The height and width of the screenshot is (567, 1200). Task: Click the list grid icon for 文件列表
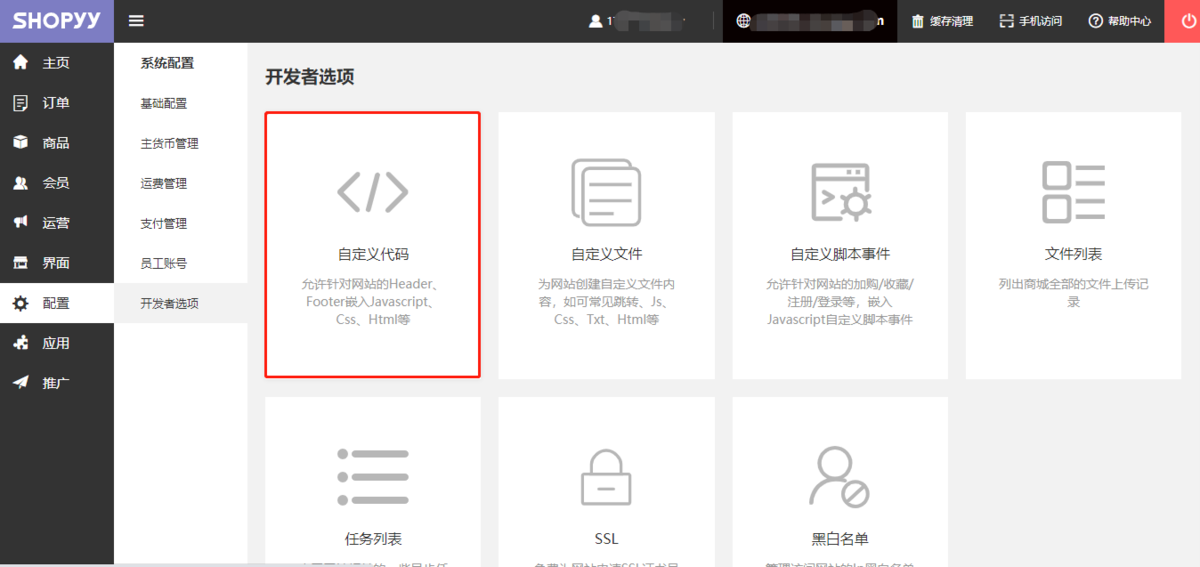[1073, 192]
